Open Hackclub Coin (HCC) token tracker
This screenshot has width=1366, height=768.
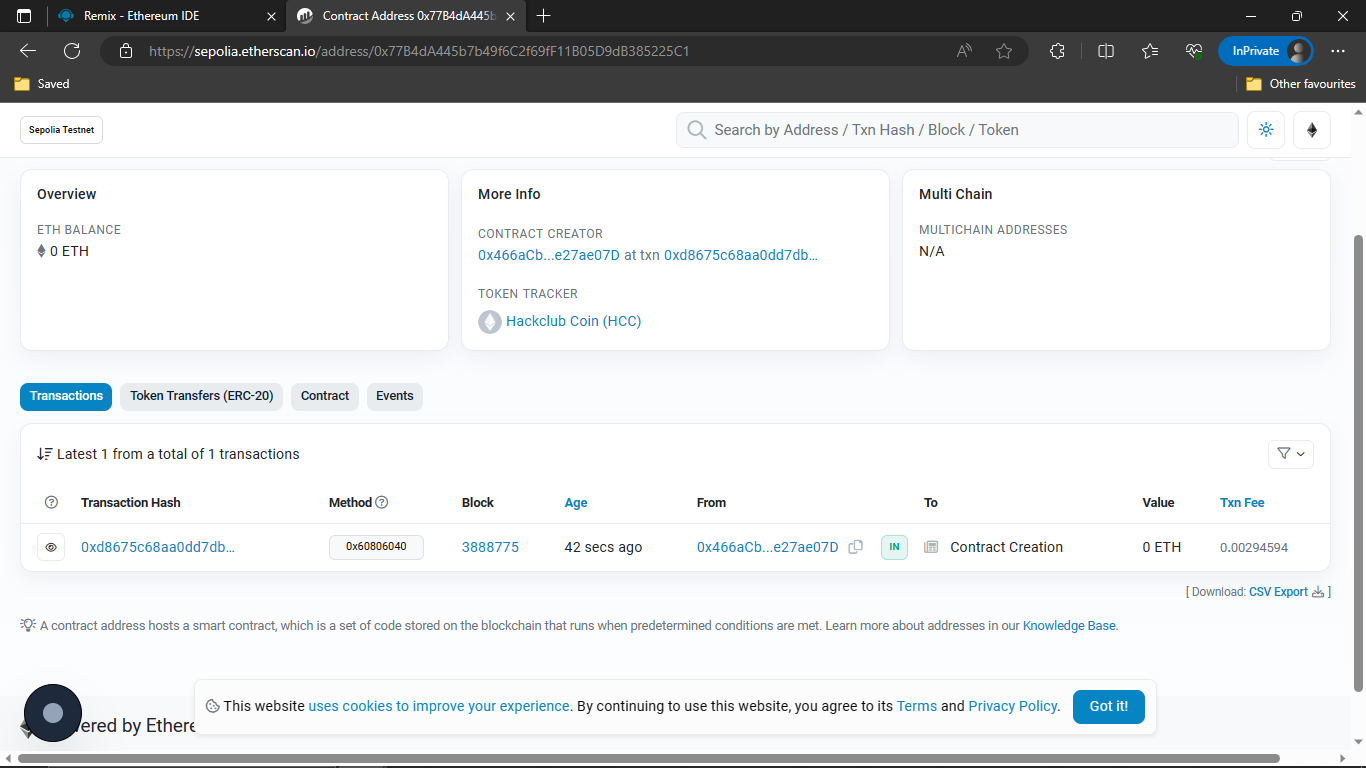pos(574,321)
